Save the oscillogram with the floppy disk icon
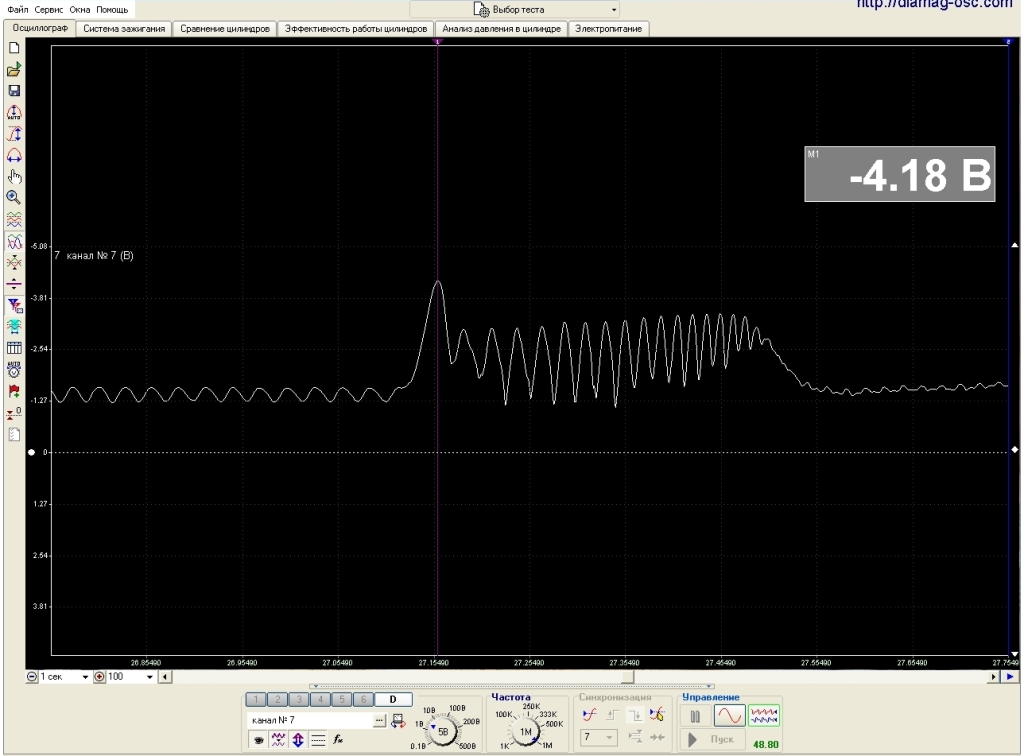1024x756 pixels. [14, 91]
